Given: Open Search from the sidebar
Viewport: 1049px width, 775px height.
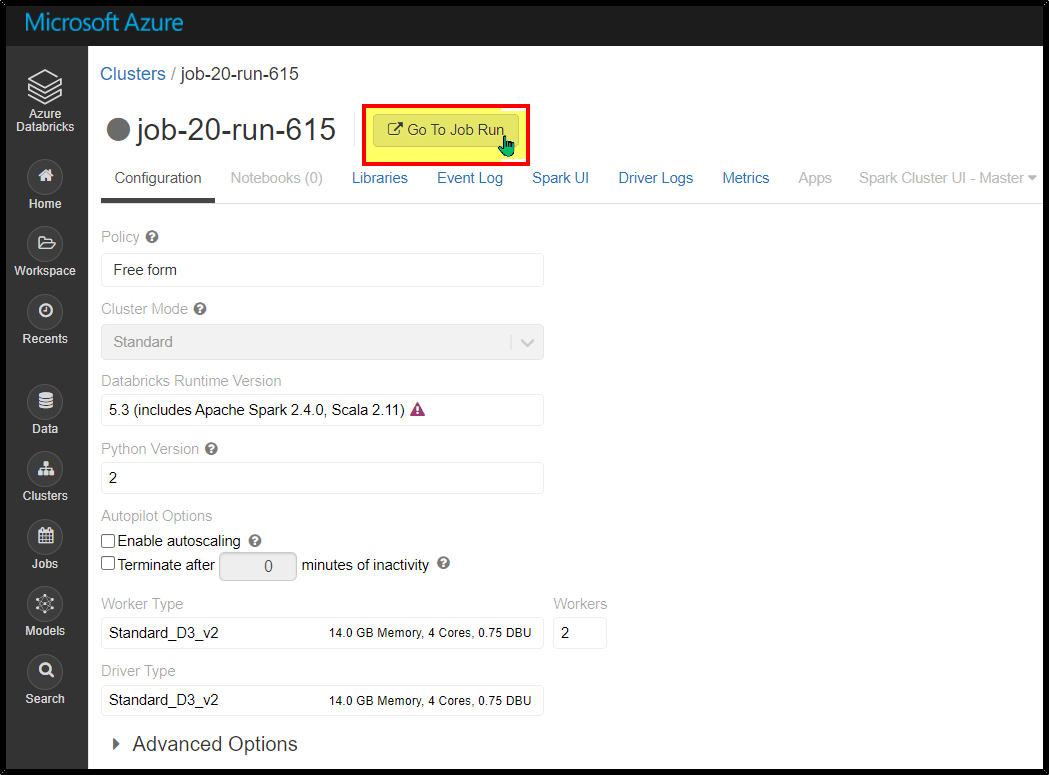Looking at the screenshot, I should tap(44, 672).
